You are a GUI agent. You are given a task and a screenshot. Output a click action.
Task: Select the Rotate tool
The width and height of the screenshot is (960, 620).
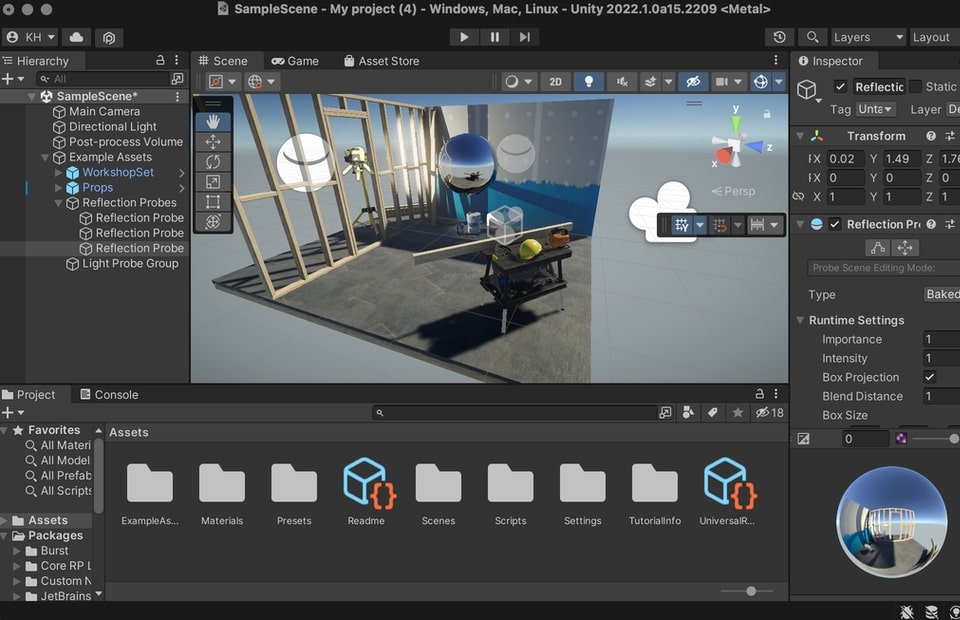(212, 162)
